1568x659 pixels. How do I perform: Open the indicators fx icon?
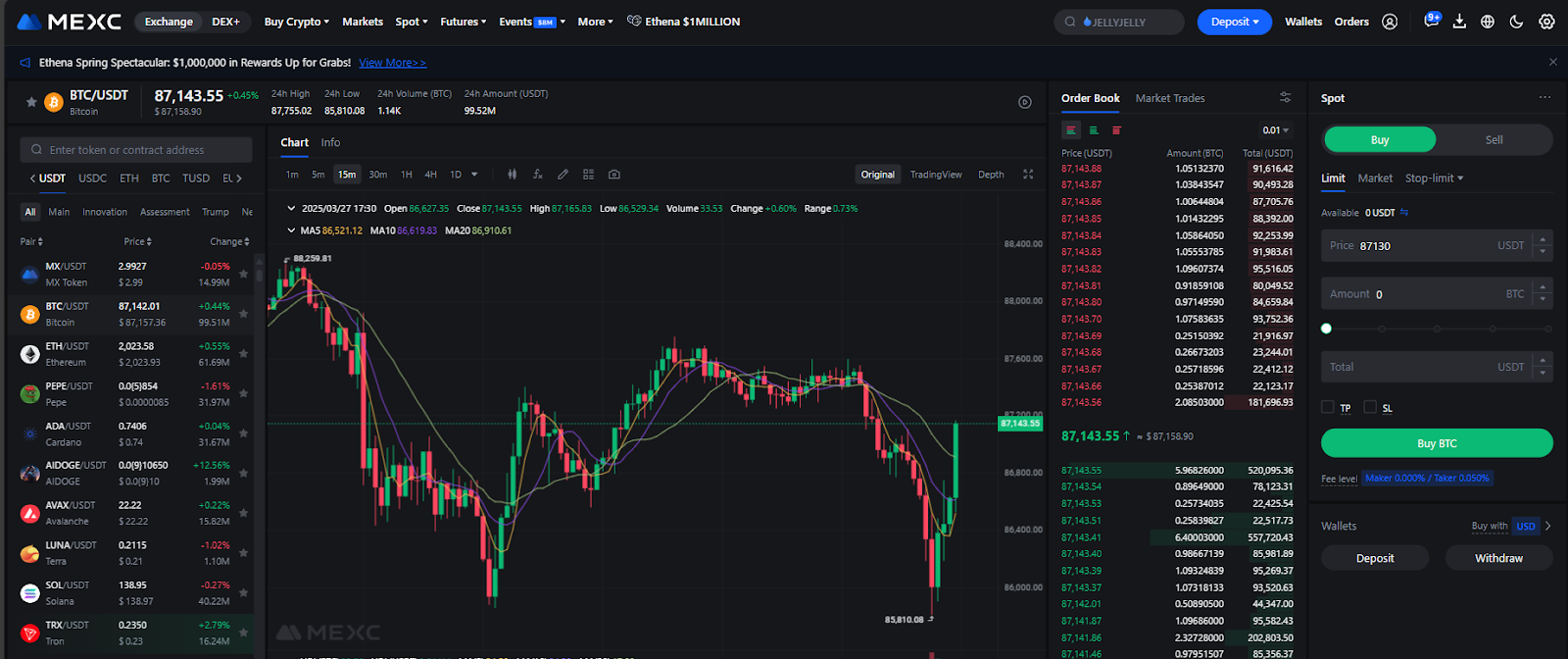click(x=537, y=175)
